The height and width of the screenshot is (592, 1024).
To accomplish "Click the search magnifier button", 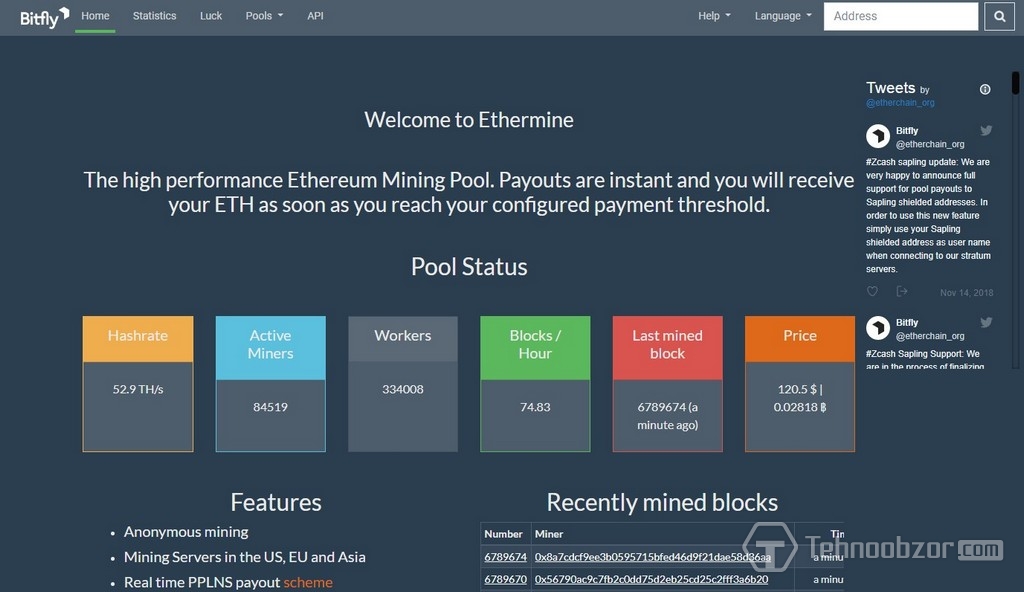I will tap(999, 16).
